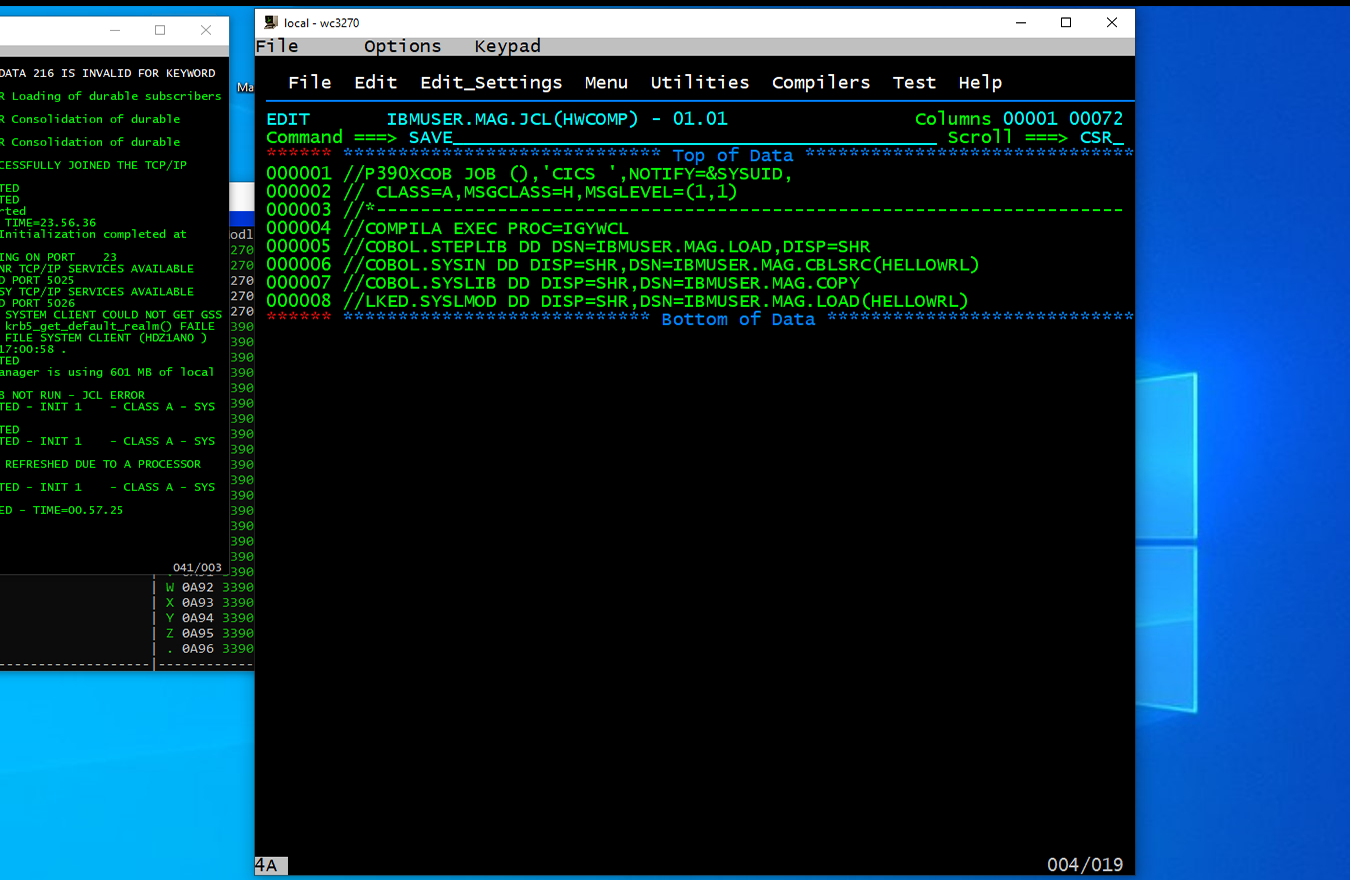
Task: Open the ISPF Help menu
Action: [980, 83]
